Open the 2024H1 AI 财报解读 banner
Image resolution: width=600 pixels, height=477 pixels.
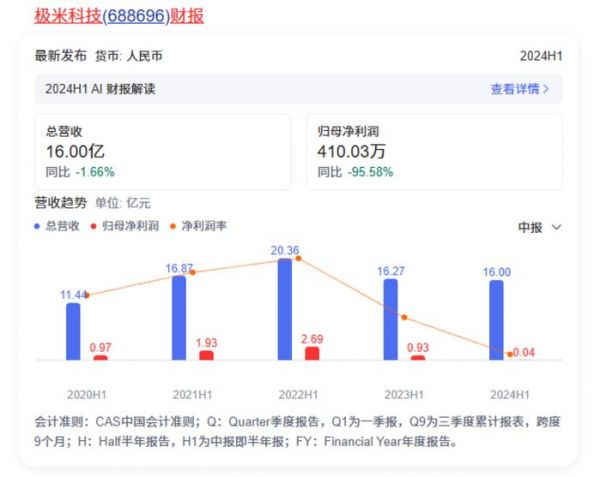(100, 89)
